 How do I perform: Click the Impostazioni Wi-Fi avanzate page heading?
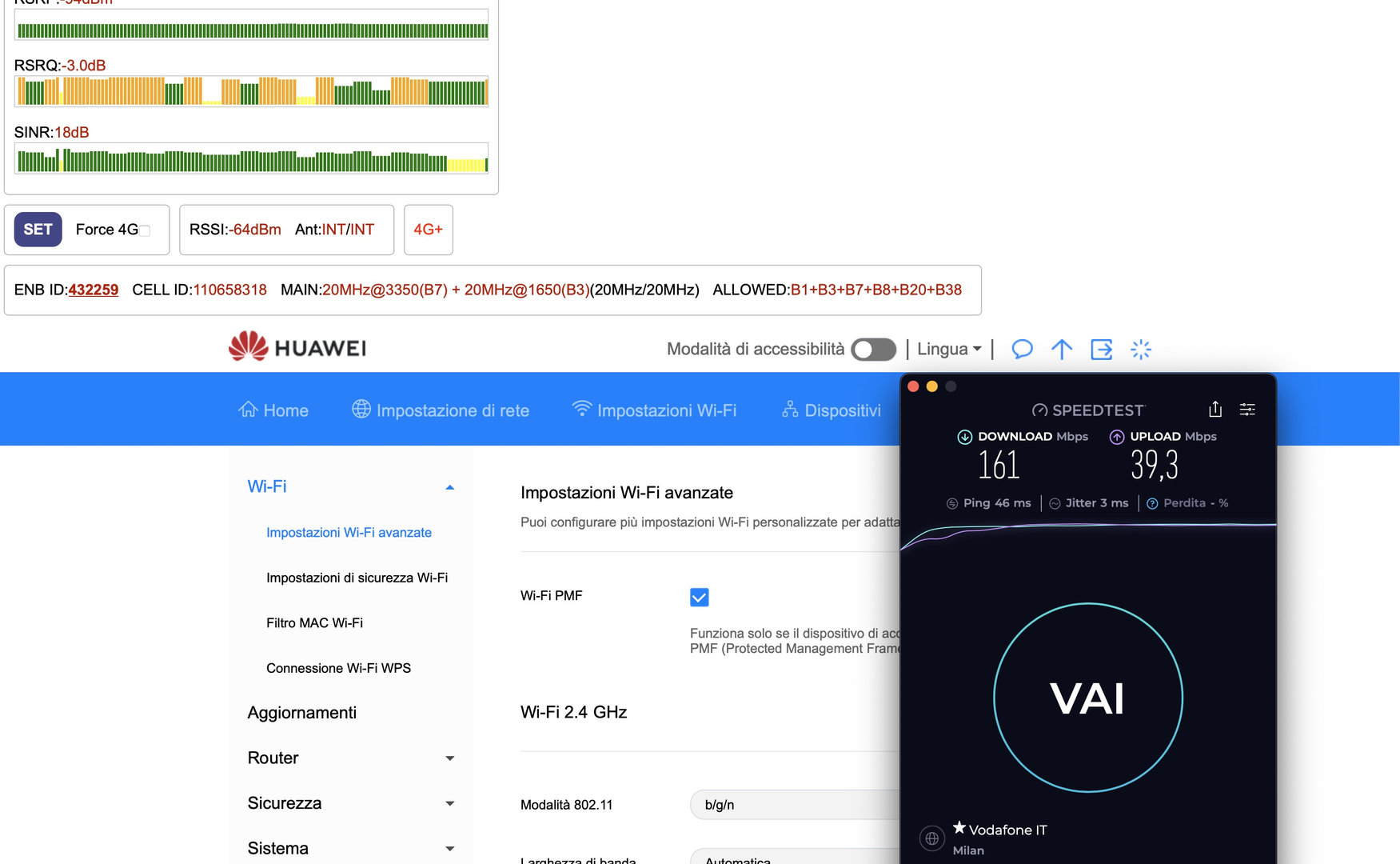pos(627,493)
